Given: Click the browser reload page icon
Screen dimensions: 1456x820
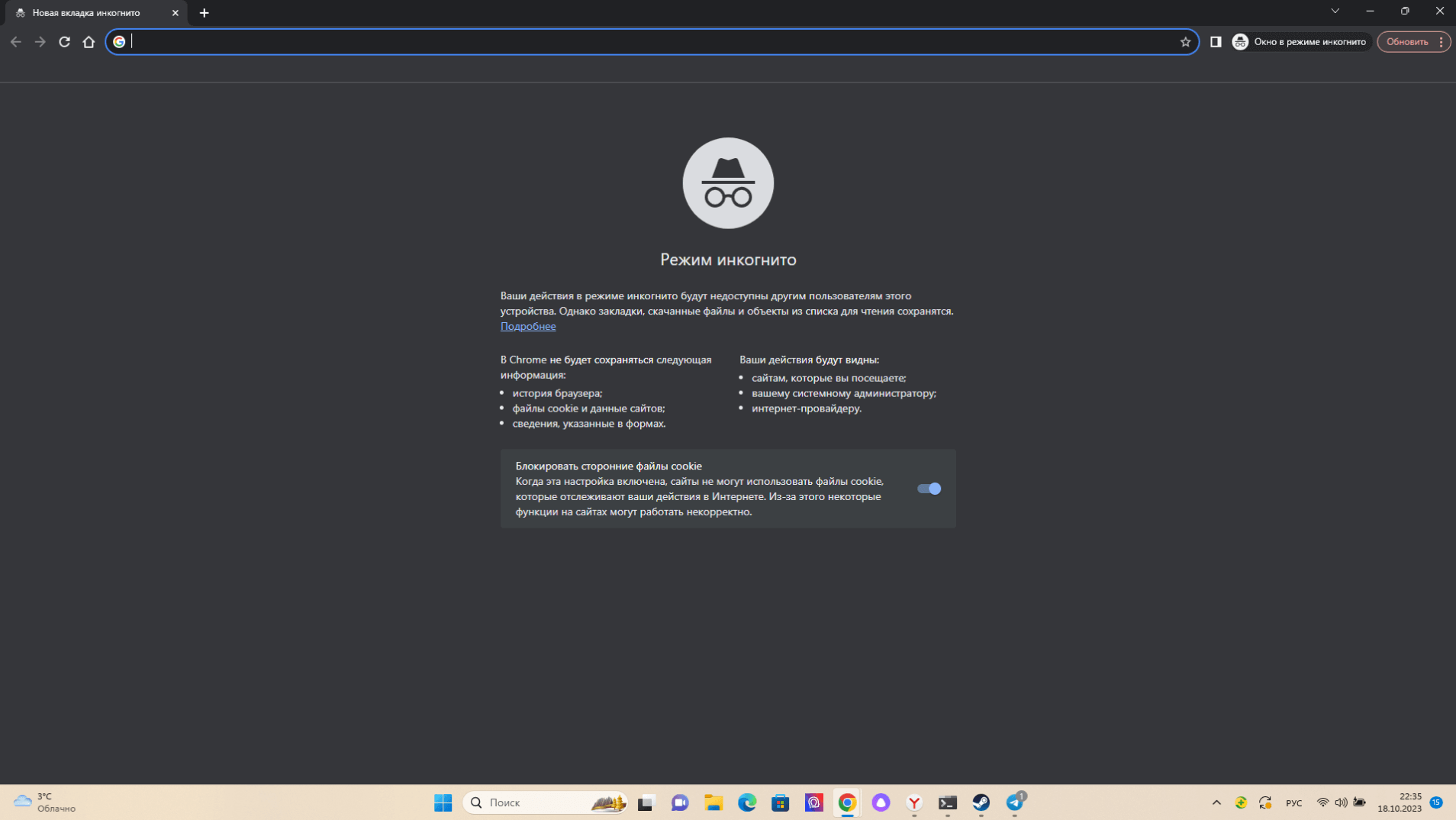Looking at the screenshot, I should coord(65,42).
